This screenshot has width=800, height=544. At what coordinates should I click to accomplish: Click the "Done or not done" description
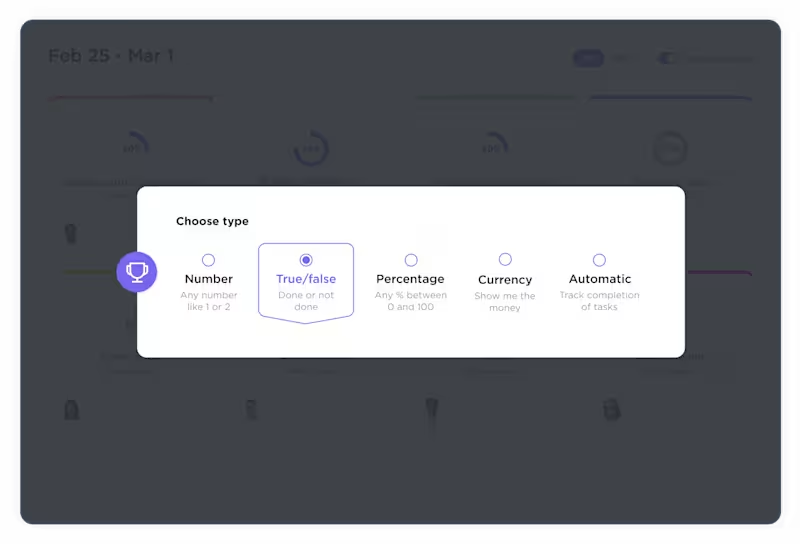coord(306,301)
